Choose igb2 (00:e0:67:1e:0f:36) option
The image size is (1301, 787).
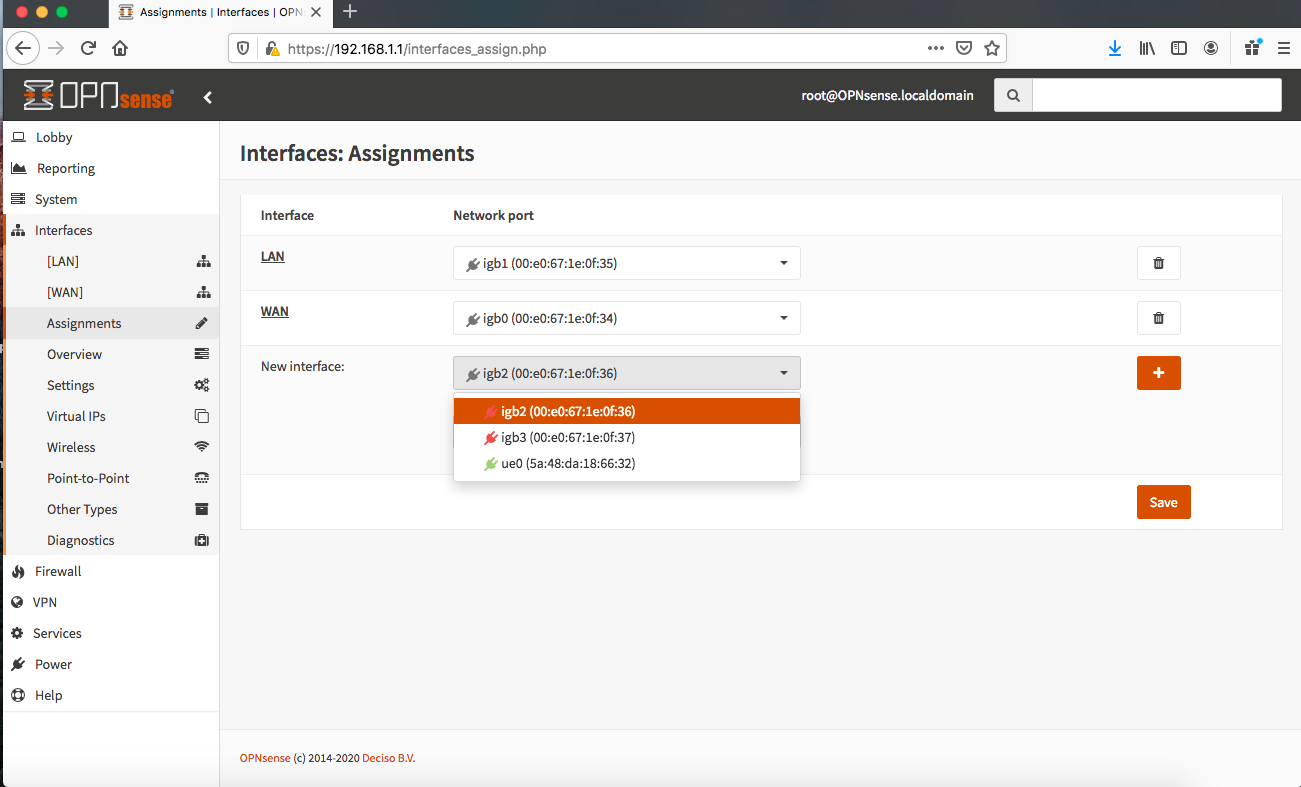point(627,411)
